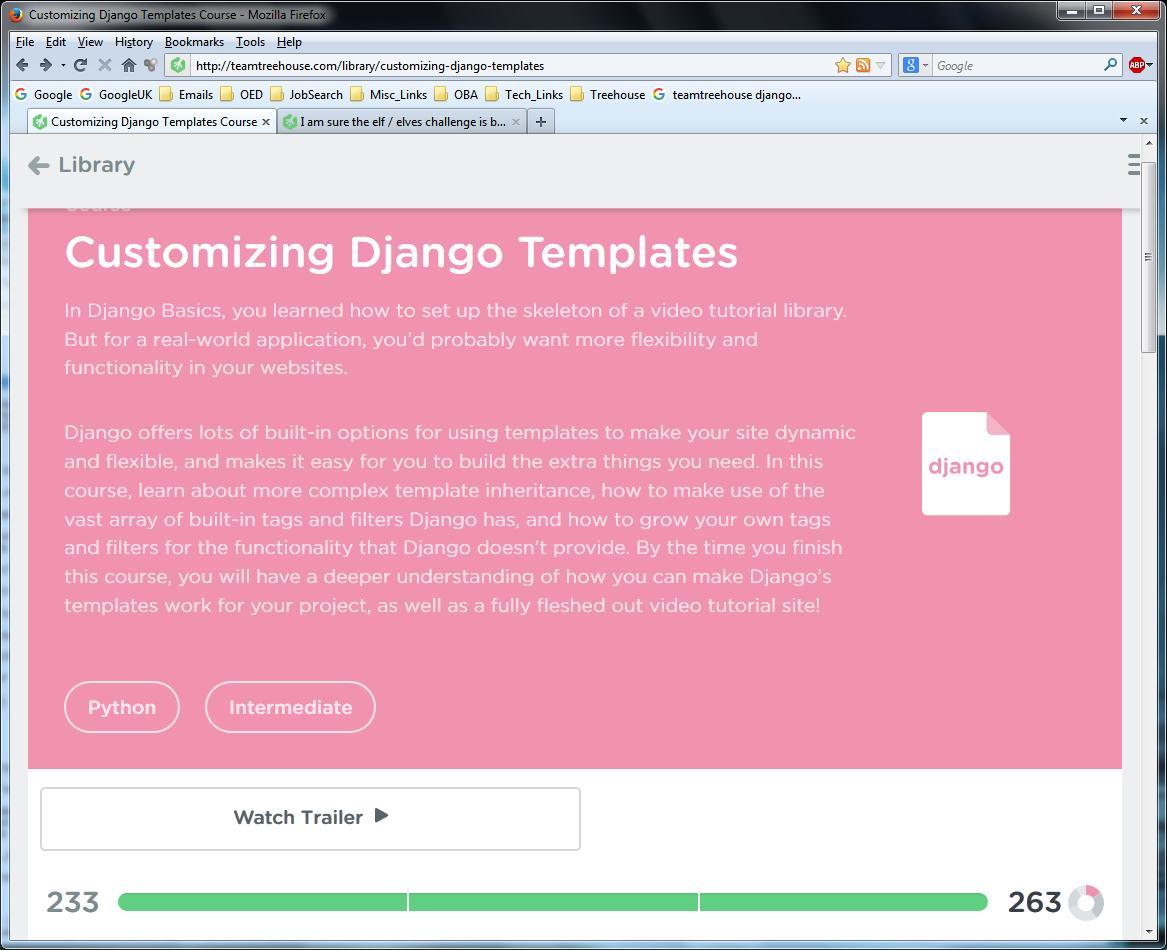The width and height of the screenshot is (1167, 950).
Task: Click the Firefox logo in title bar
Action: [x=16, y=14]
